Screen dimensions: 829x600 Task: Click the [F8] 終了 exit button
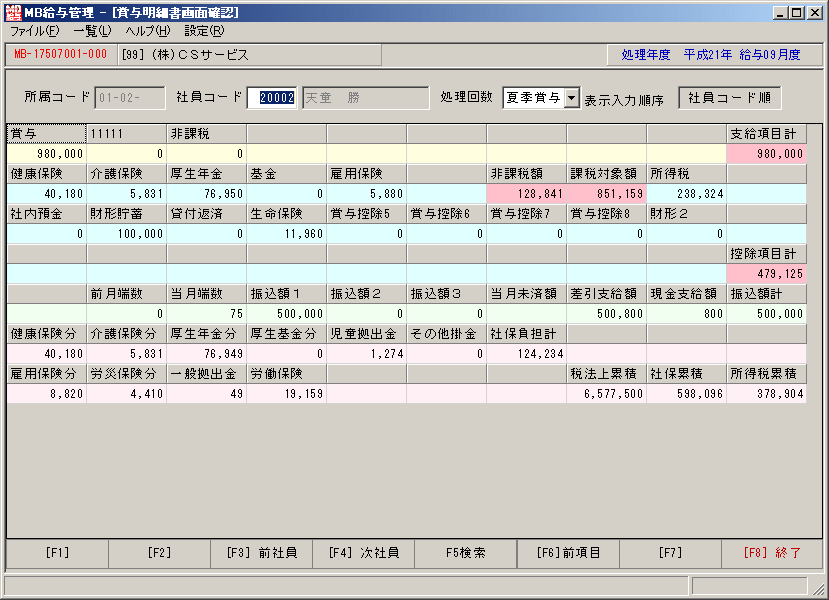(772, 553)
